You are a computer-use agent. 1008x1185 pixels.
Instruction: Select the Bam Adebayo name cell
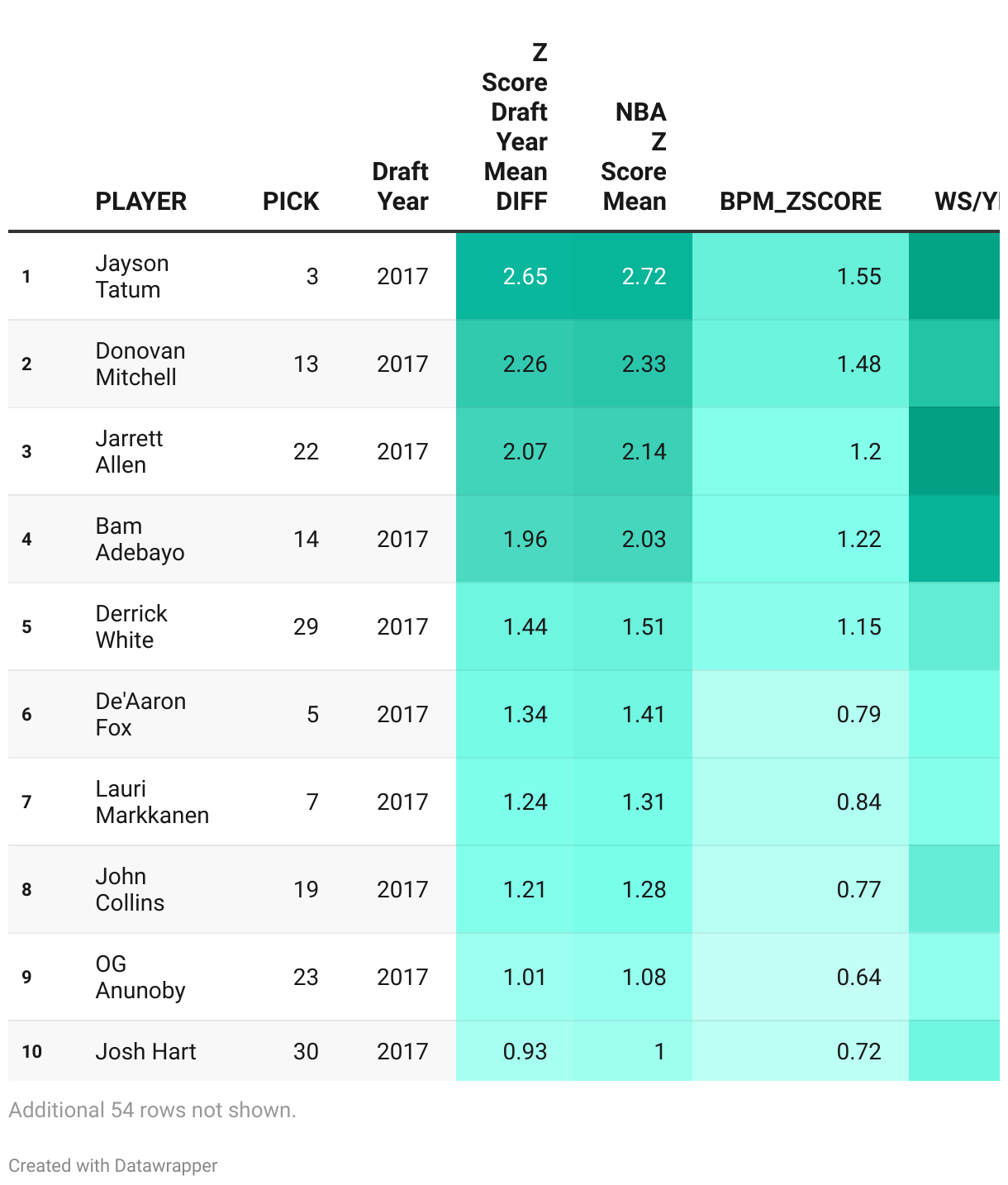point(140,539)
